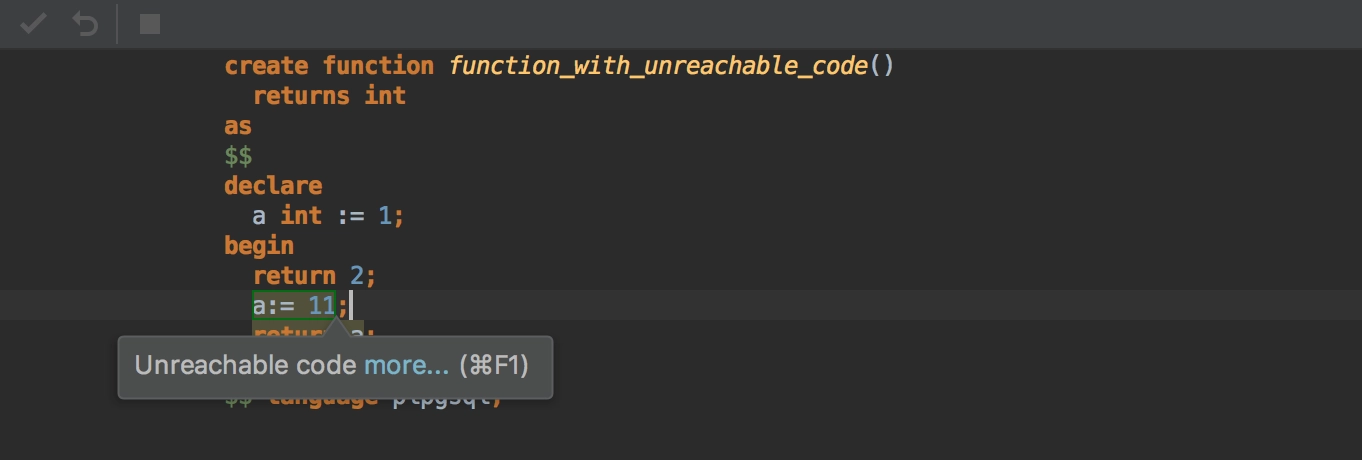Click the "Unreachable code" tooltip text
The width and height of the screenshot is (1362, 460).
tap(245, 366)
